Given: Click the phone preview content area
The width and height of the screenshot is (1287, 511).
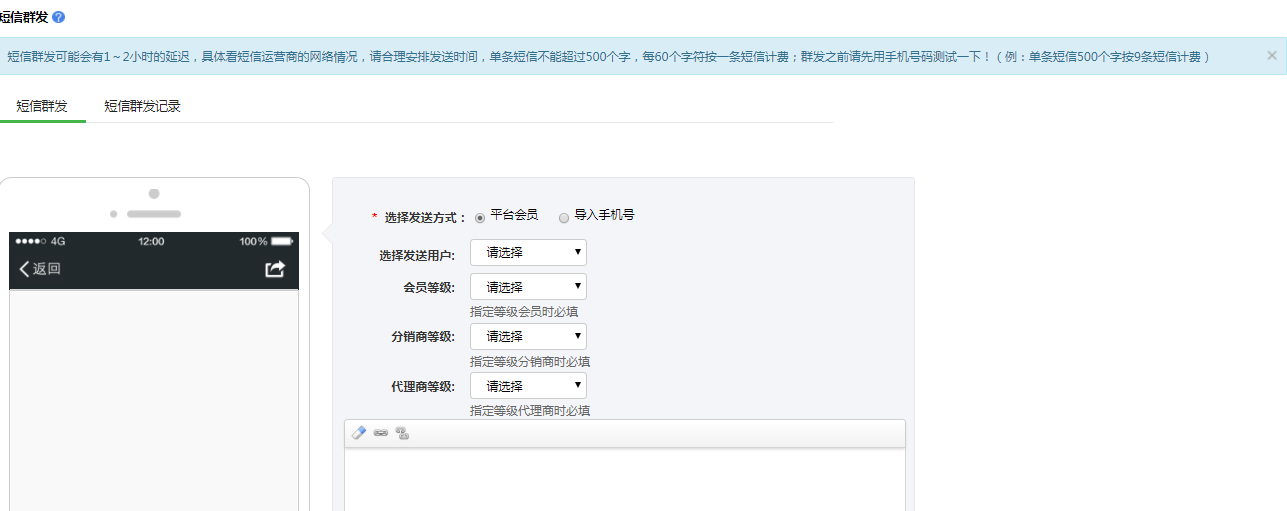Looking at the screenshot, I should [154, 400].
